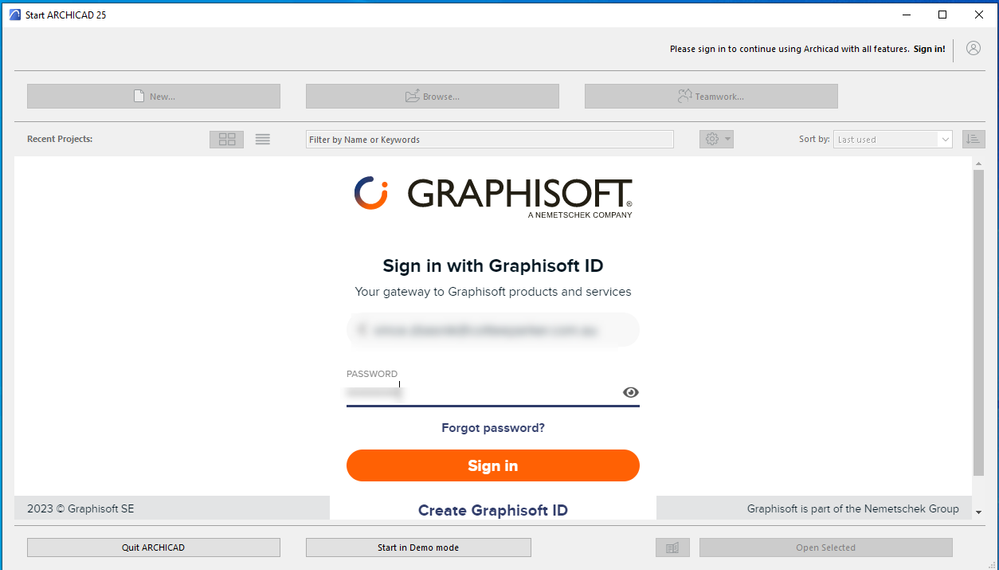Click the Graphisoft logo
The image size is (999, 570).
tap(492, 197)
